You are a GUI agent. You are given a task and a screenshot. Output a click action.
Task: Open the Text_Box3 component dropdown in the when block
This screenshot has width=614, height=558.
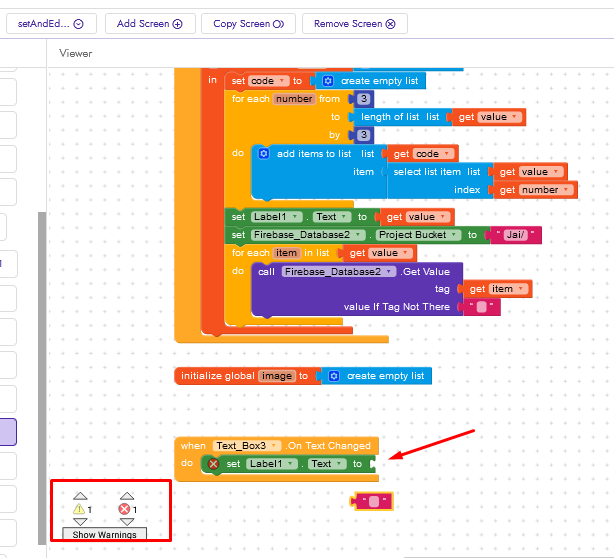tap(246, 445)
